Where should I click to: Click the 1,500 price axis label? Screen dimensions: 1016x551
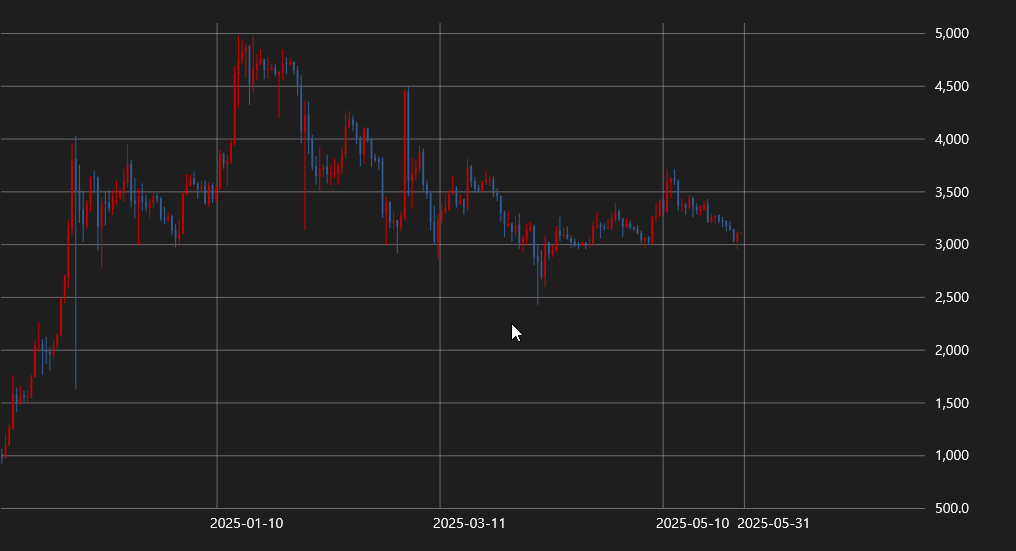click(x=952, y=403)
